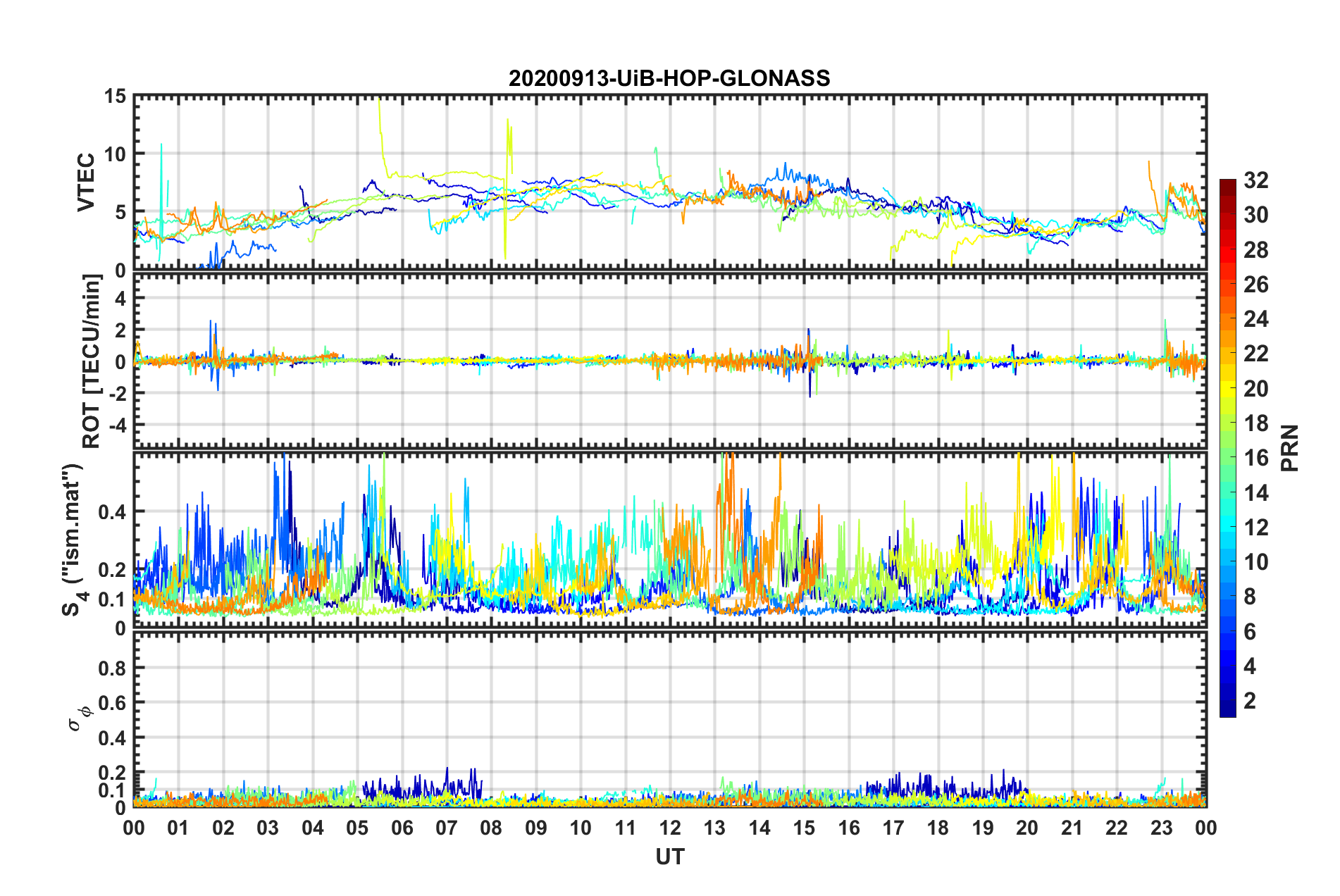The image size is (1340, 896).
Task: Click hour 11 on the UT axis
Action: tap(626, 828)
